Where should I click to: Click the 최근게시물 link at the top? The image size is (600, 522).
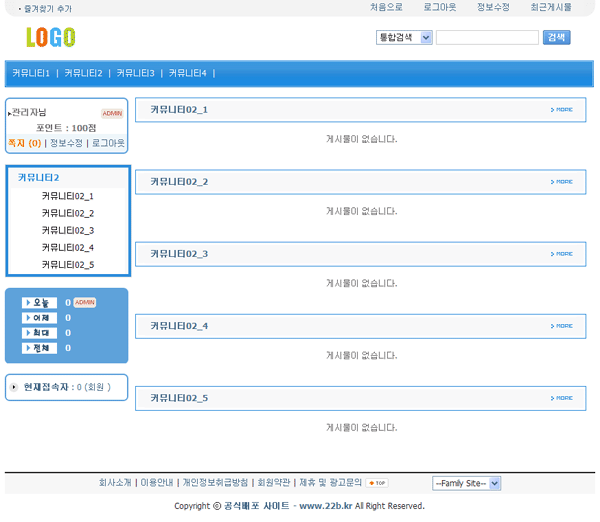click(x=551, y=7)
